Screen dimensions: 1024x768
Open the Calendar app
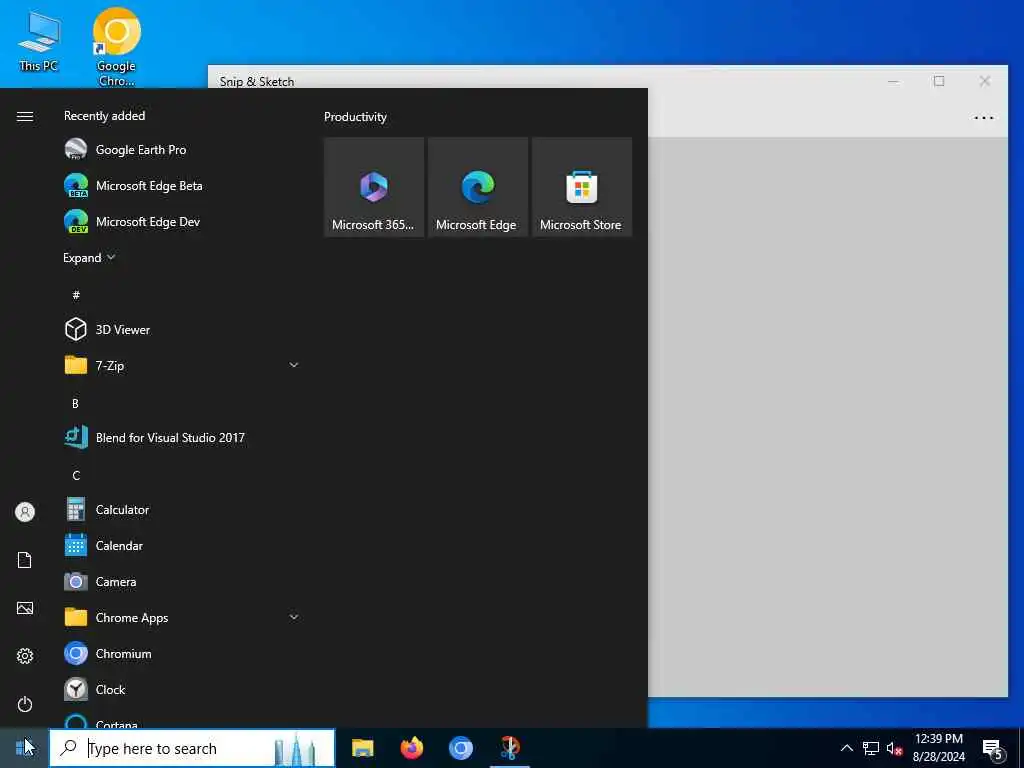[183, 545]
